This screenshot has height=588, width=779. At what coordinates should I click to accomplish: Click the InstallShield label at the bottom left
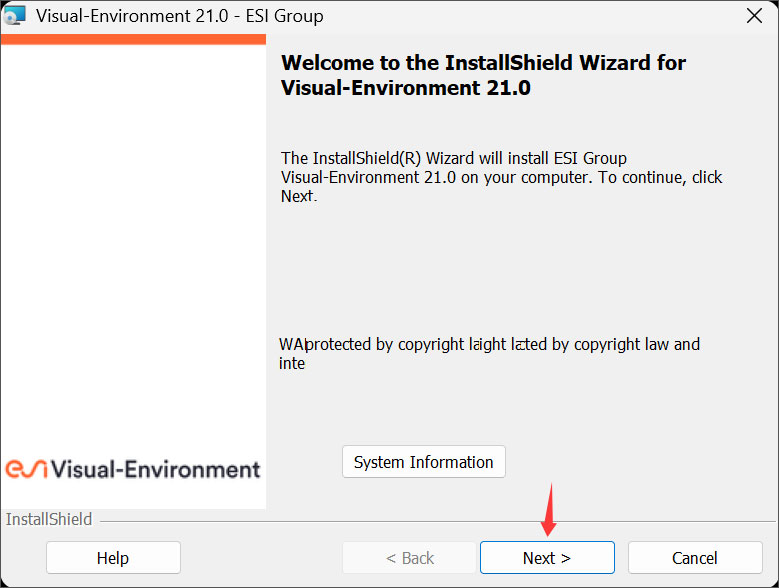(x=49, y=520)
